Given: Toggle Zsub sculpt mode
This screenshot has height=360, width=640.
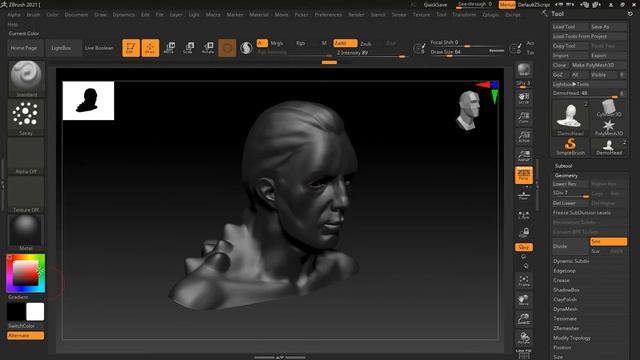Looking at the screenshot, I should point(366,43).
